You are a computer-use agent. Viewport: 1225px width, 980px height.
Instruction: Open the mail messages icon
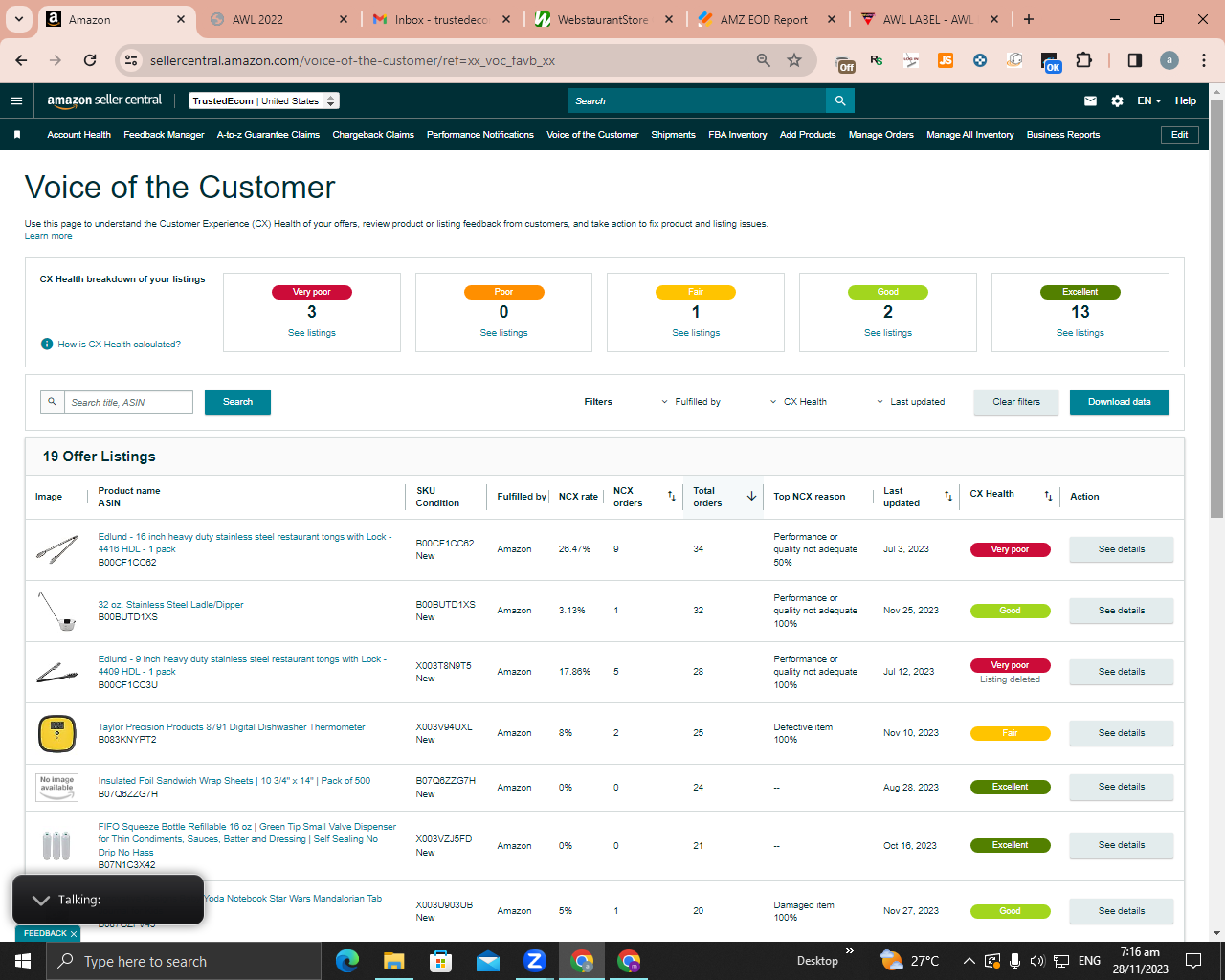(1090, 100)
